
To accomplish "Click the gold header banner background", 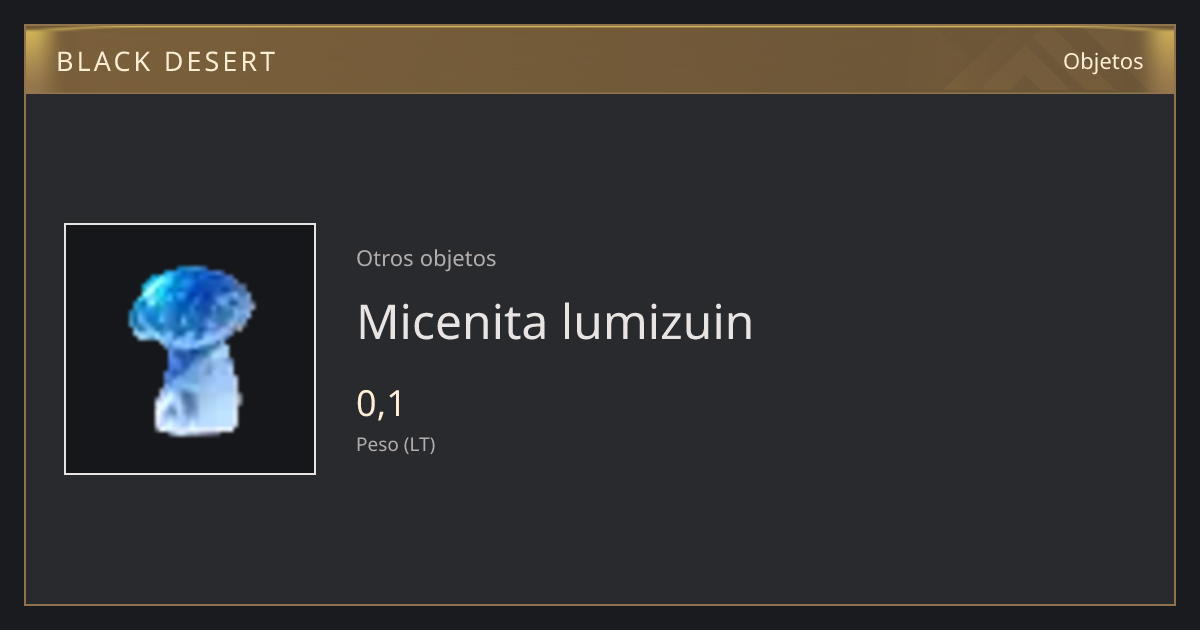I will (x=600, y=61).
